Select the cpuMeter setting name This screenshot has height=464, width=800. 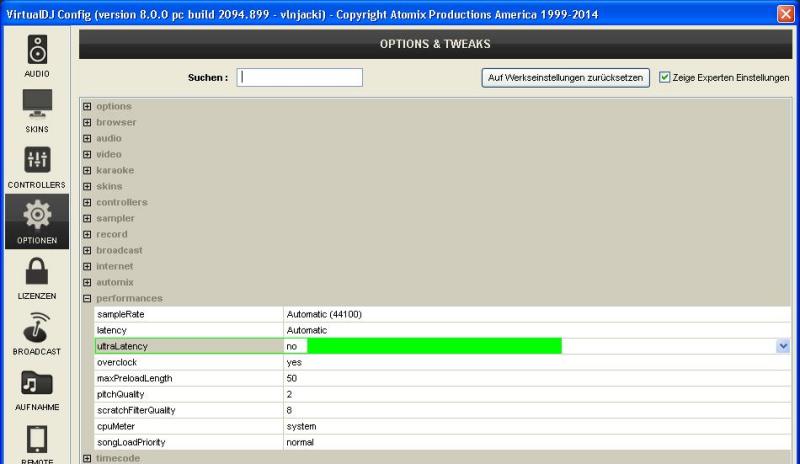(116, 426)
